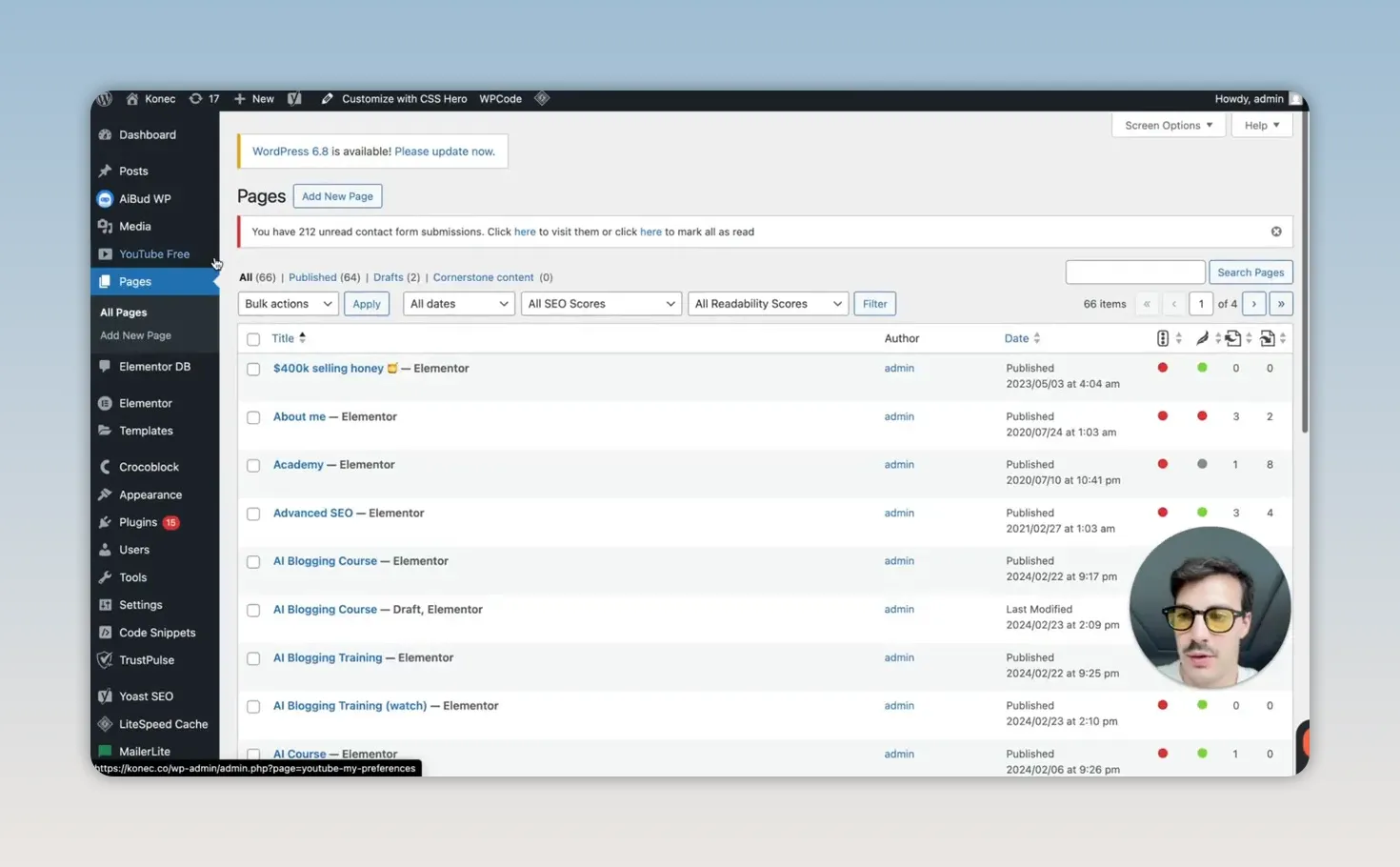Open Settings in the sidebar menu
This screenshot has height=867, width=1400.
pyautogui.click(x=140, y=605)
